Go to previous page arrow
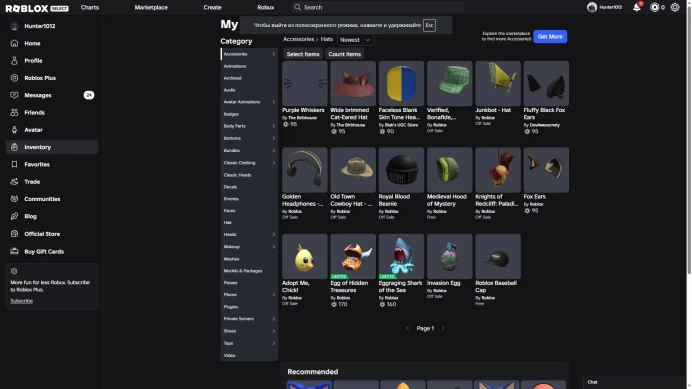 point(407,329)
